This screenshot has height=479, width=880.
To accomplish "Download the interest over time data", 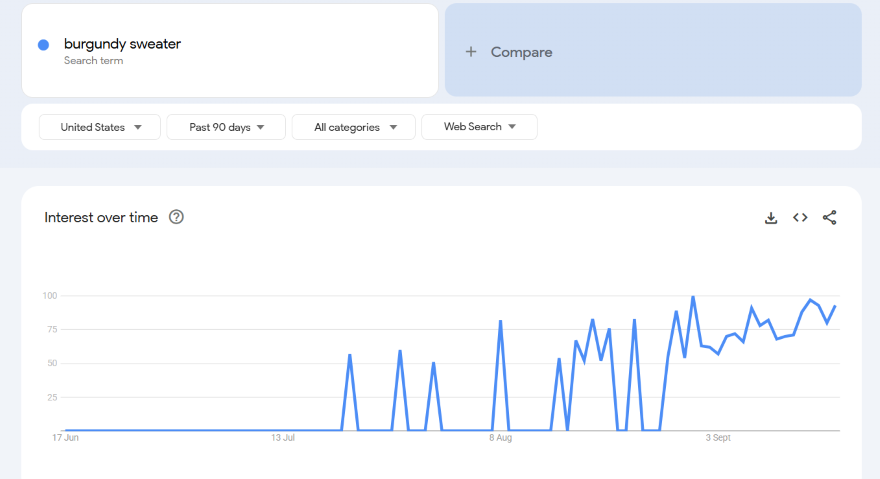I will point(771,218).
